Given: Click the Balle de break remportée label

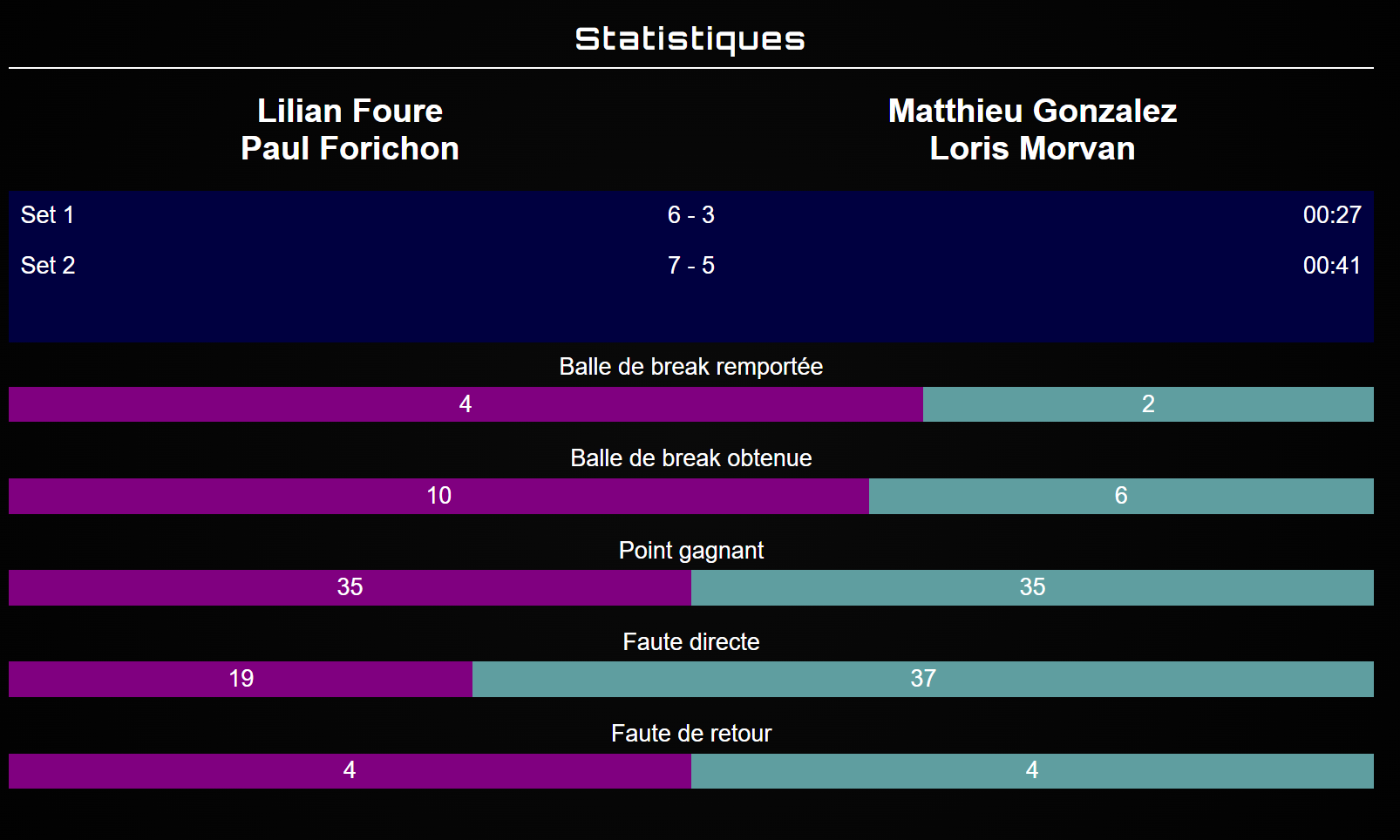Looking at the screenshot, I should [x=690, y=367].
